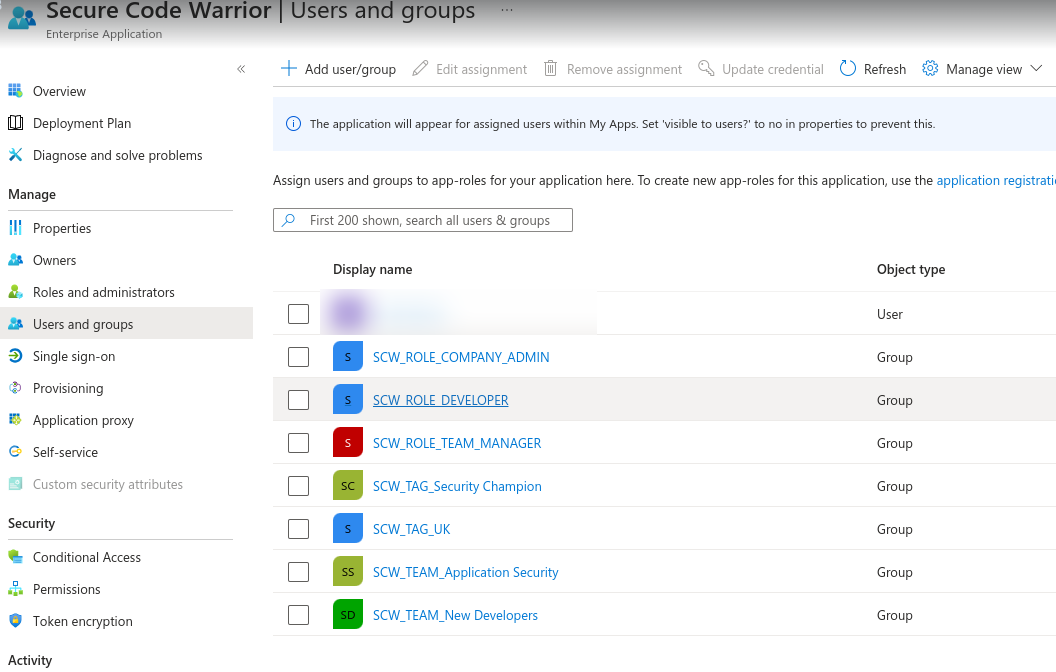The height and width of the screenshot is (672, 1056).
Task: Collapse the left navigation pane
Action: pyautogui.click(x=241, y=69)
